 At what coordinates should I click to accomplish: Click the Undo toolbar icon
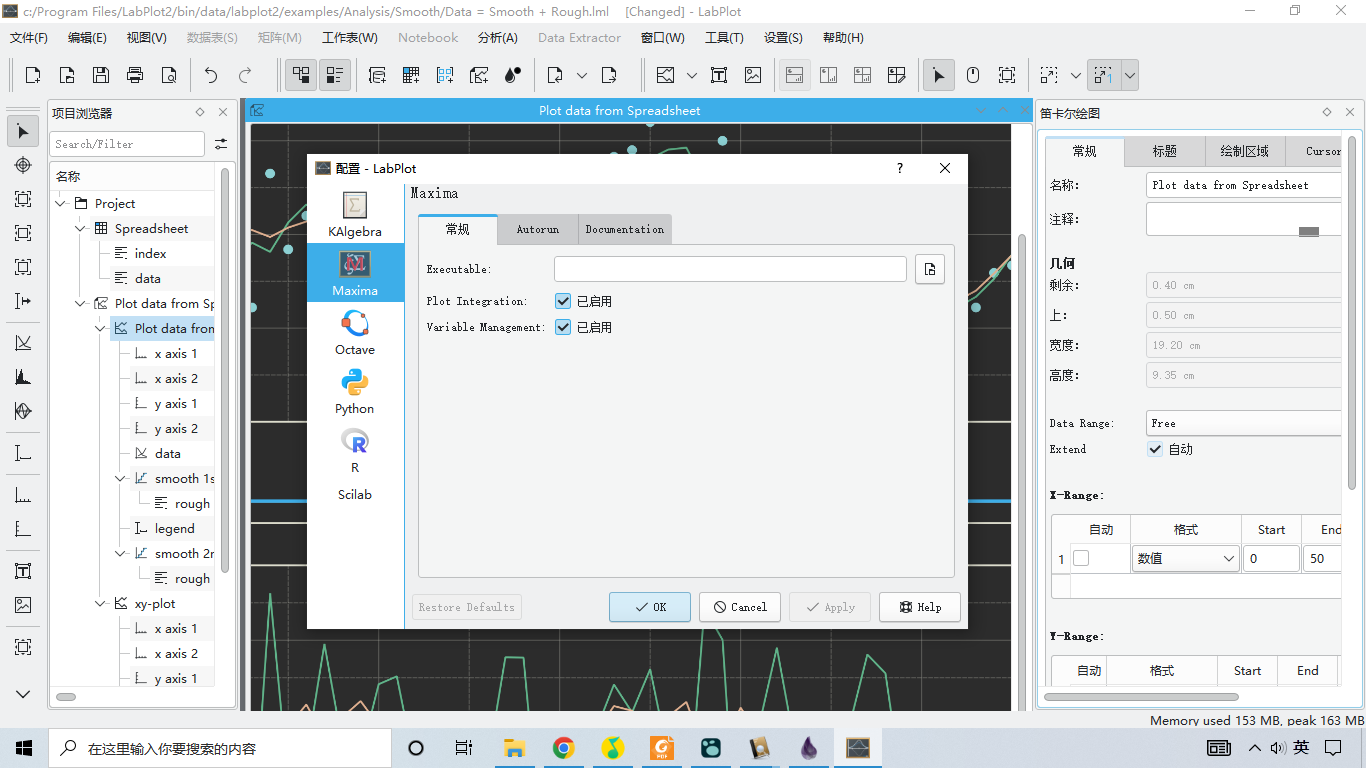tap(210, 75)
